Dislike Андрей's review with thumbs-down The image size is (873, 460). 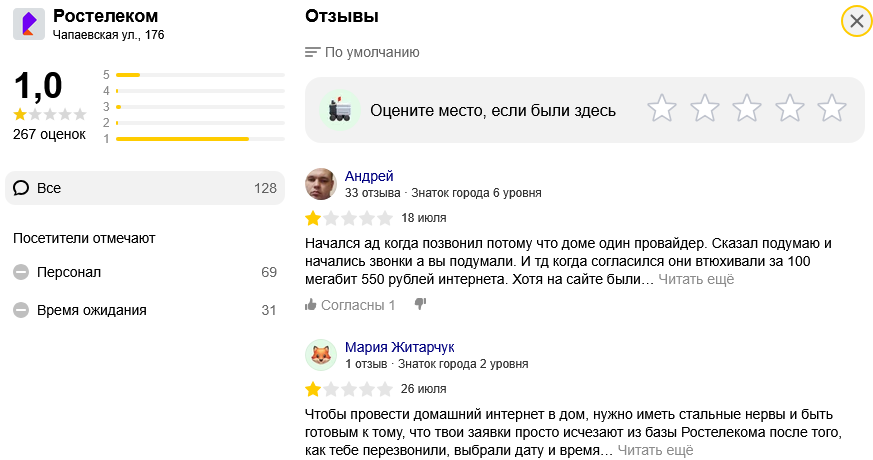click(x=420, y=304)
